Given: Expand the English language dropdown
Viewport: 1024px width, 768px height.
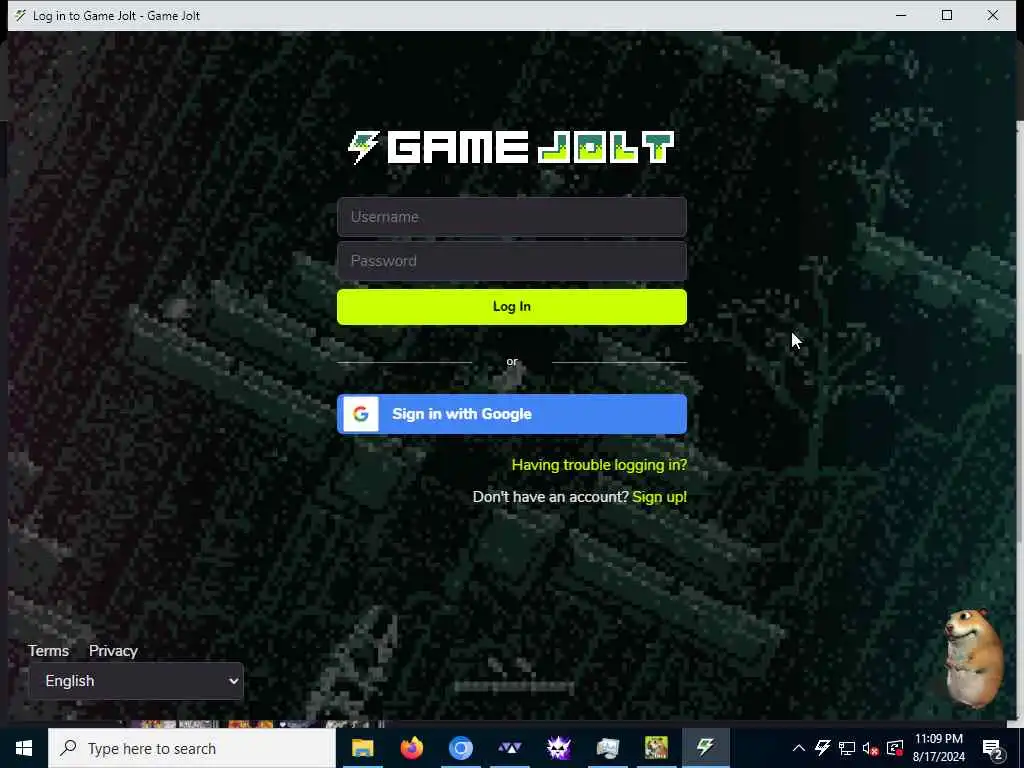Looking at the screenshot, I should [x=136, y=681].
